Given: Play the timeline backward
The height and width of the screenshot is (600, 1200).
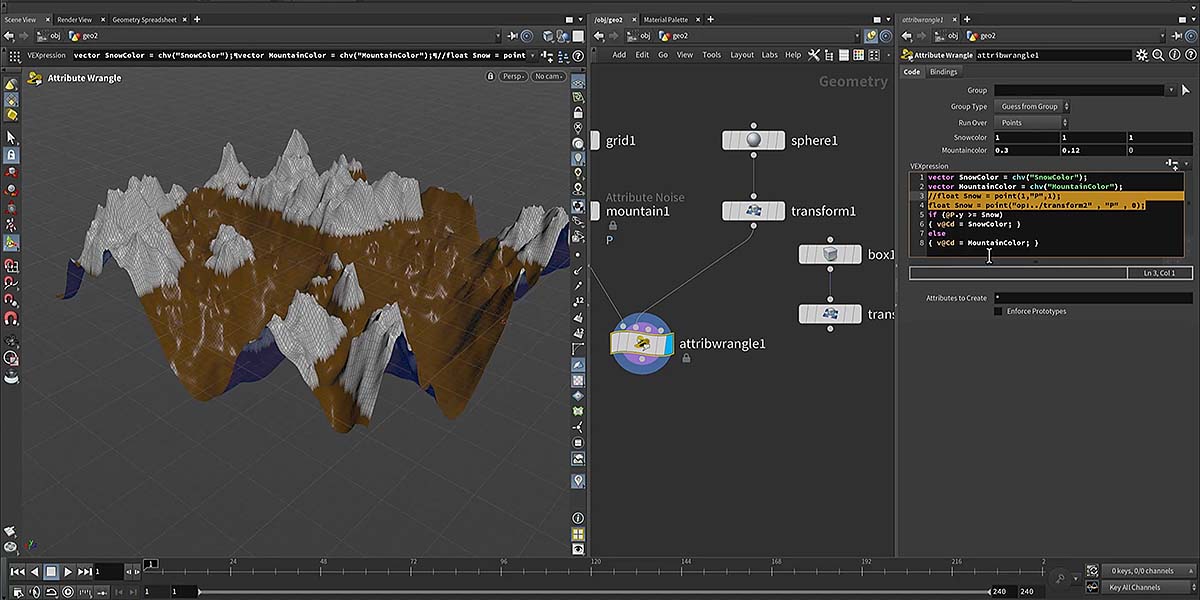Looking at the screenshot, I should click(35, 571).
